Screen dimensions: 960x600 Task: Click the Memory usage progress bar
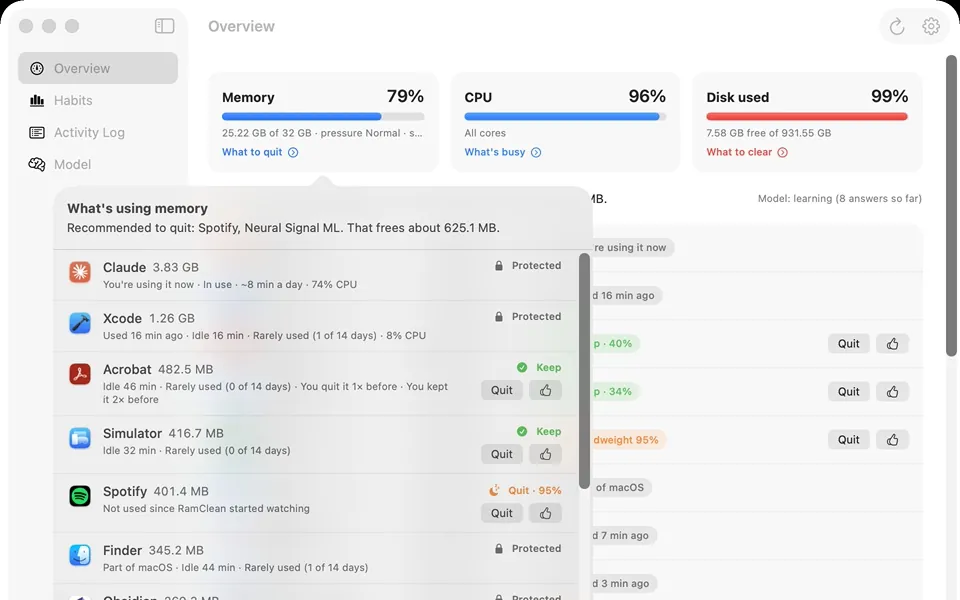coord(323,116)
